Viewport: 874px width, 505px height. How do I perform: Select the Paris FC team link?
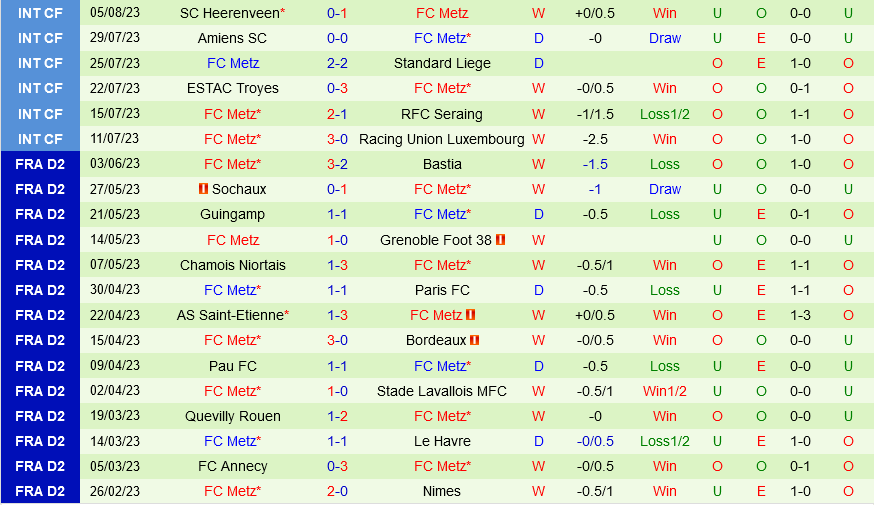pos(442,290)
